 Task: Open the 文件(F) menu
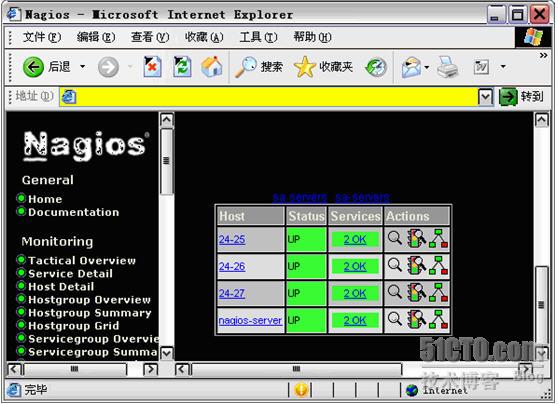pyautogui.click(x=42, y=37)
